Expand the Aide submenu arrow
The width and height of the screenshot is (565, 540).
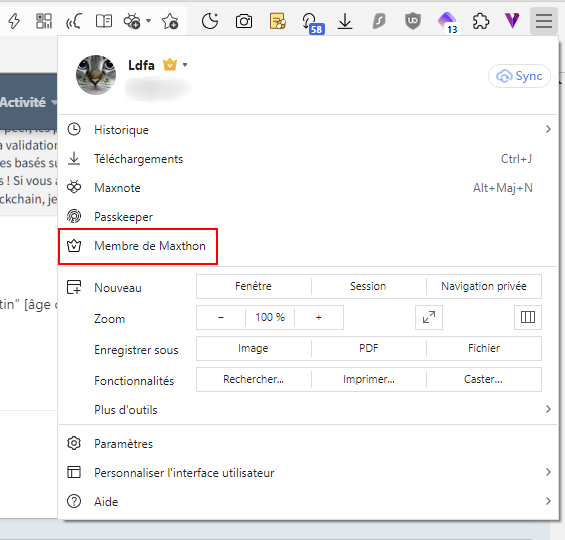tap(548, 501)
